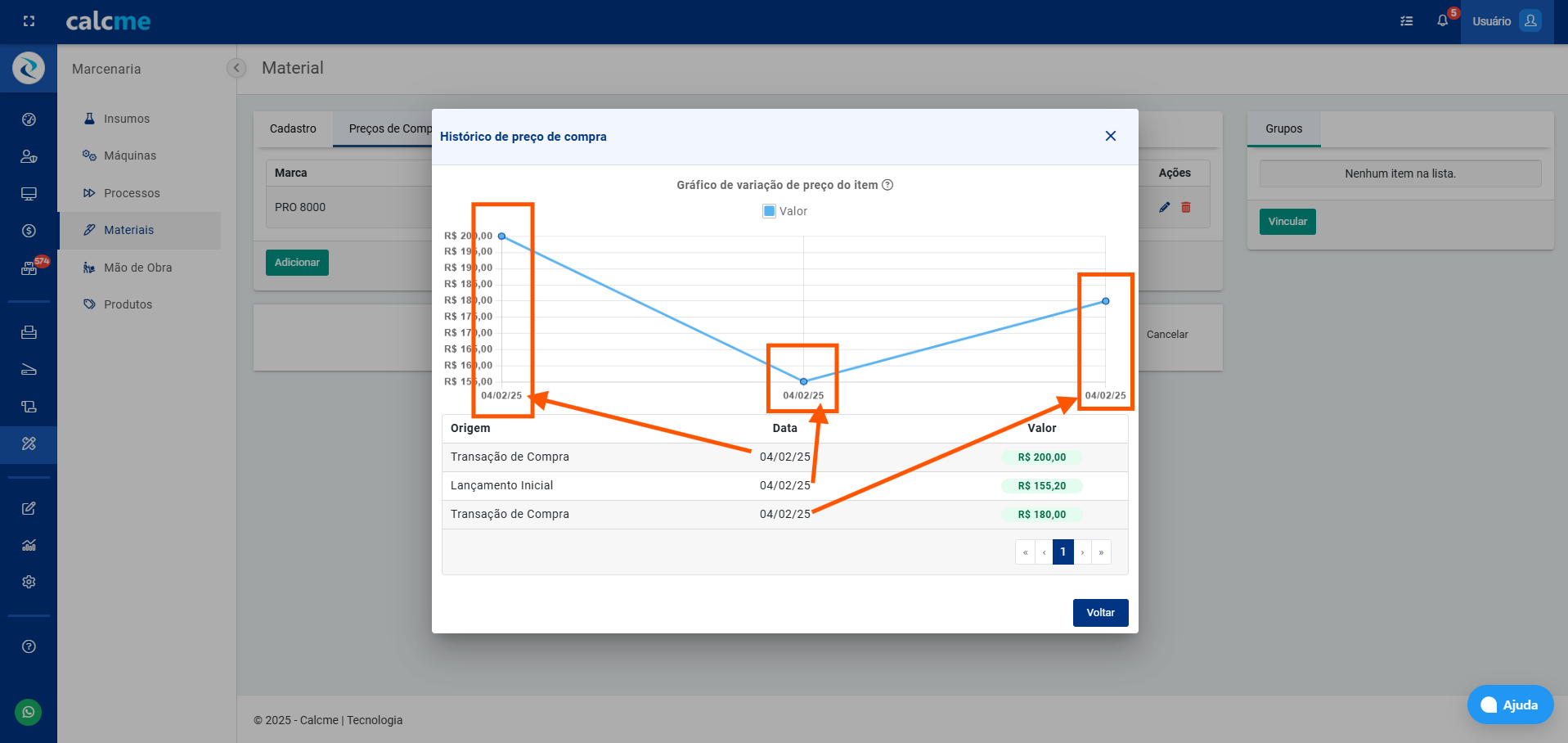Toggle the Valor series legend box

click(x=769, y=211)
